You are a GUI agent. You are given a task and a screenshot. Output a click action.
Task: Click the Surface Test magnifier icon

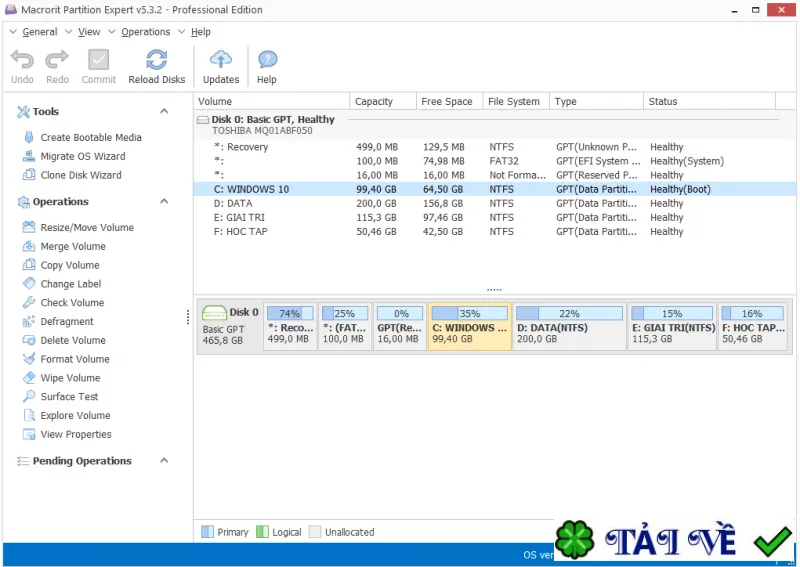click(29, 396)
